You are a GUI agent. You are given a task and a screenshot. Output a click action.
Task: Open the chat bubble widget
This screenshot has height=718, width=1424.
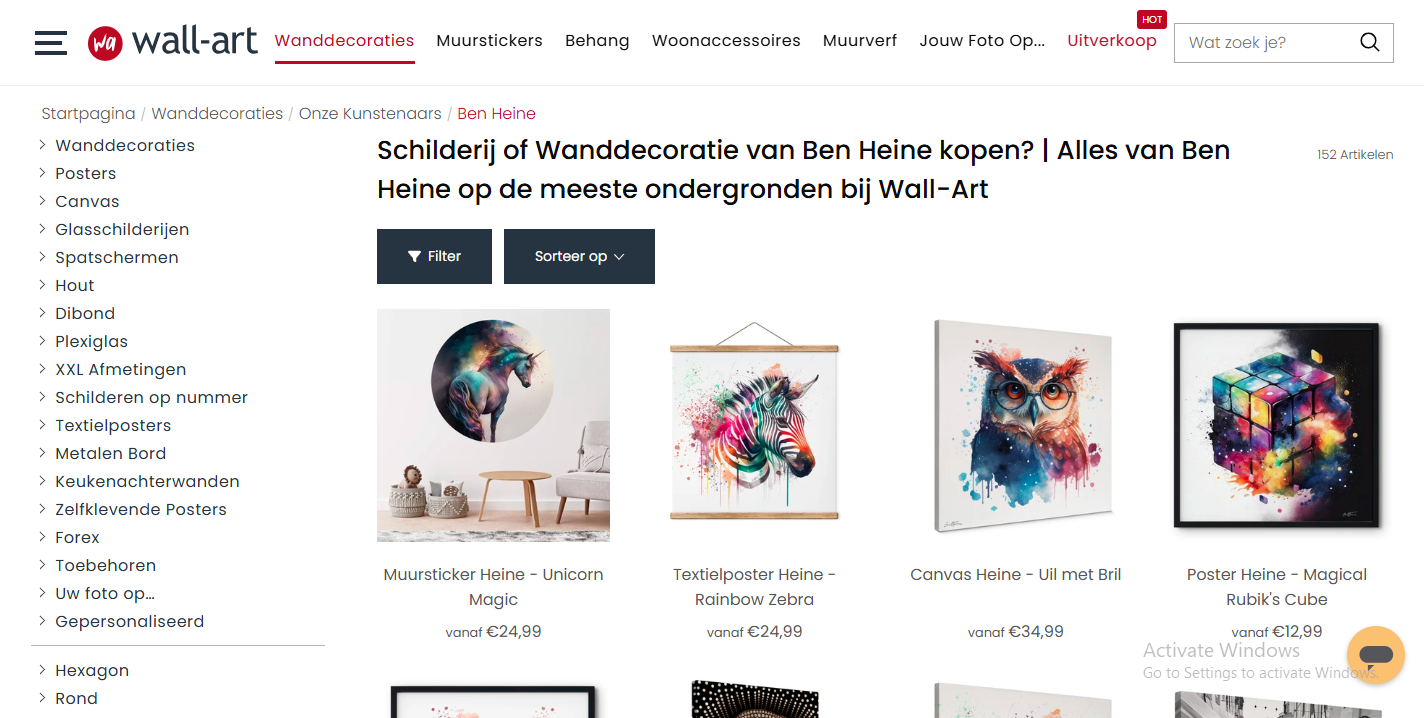click(x=1376, y=655)
